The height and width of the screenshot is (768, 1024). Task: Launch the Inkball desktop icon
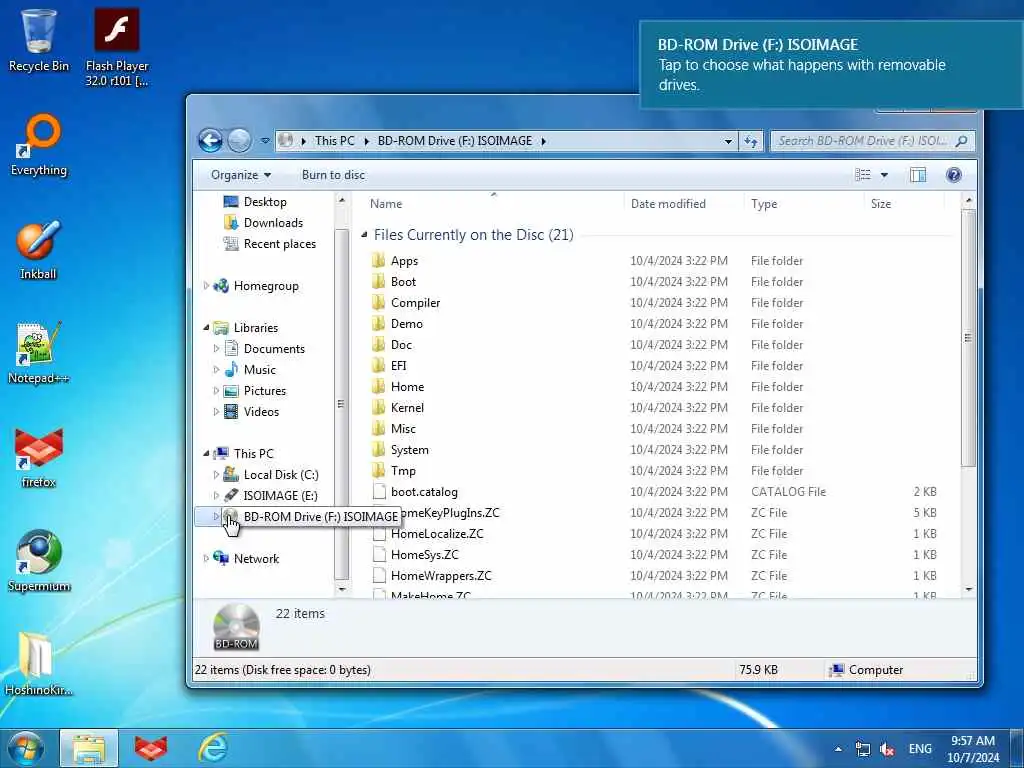pyautogui.click(x=39, y=249)
